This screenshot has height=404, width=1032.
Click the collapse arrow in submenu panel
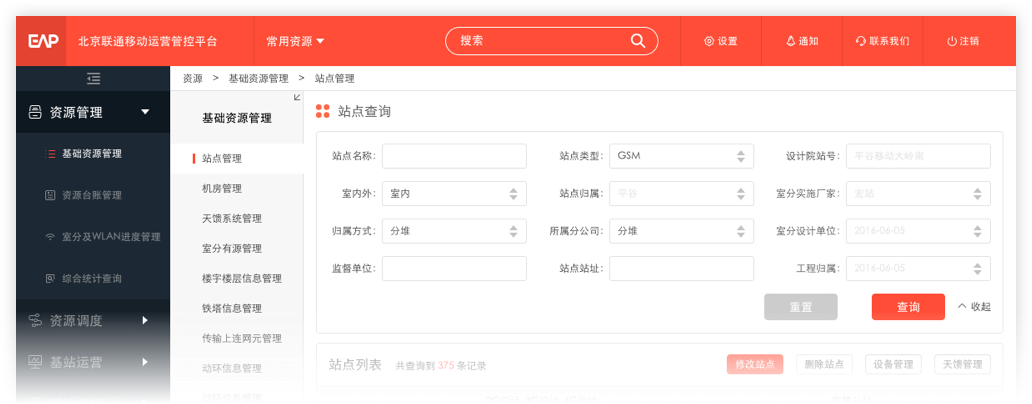coord(296,97)
